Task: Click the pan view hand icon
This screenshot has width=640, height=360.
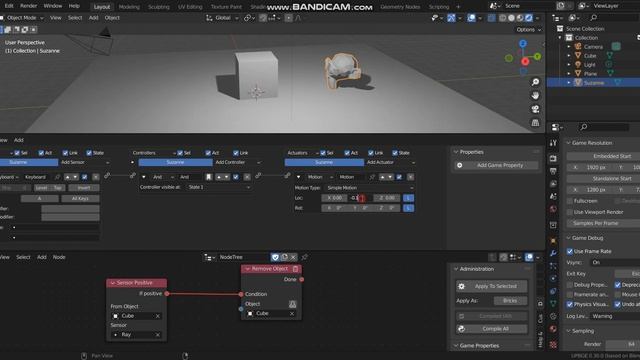Action: [x=535, y=96]
